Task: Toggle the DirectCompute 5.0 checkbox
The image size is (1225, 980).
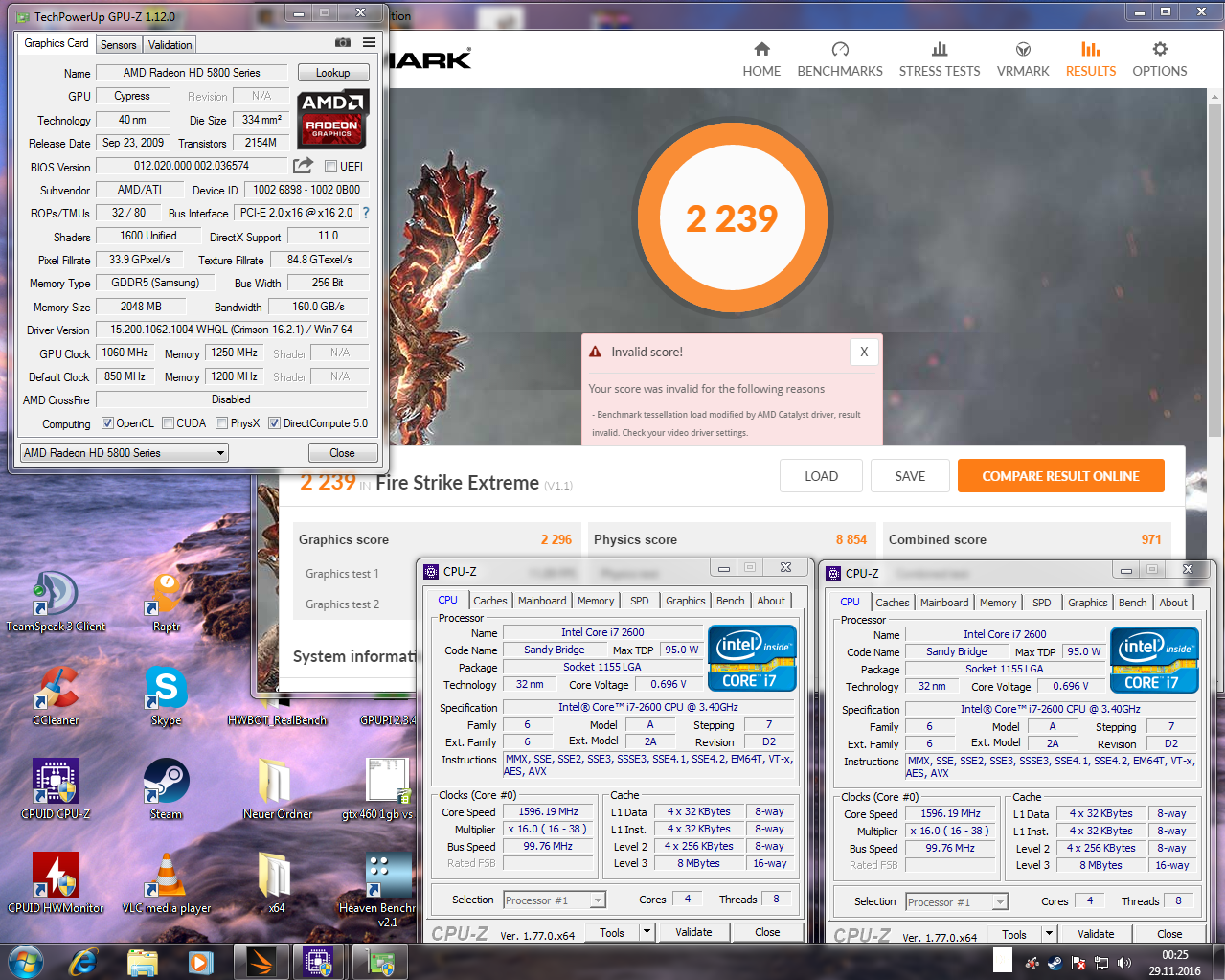Action: tap(274, 423)
